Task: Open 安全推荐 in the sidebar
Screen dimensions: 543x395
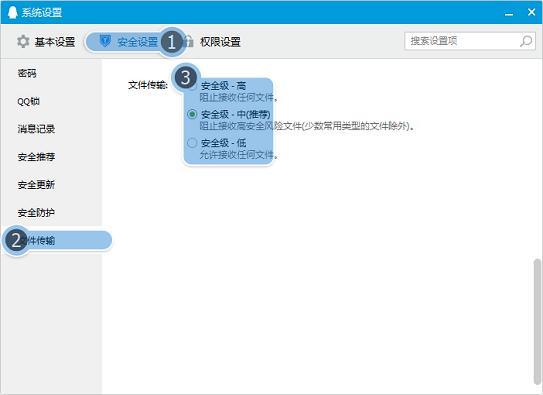Action: [x=36, y=157]
